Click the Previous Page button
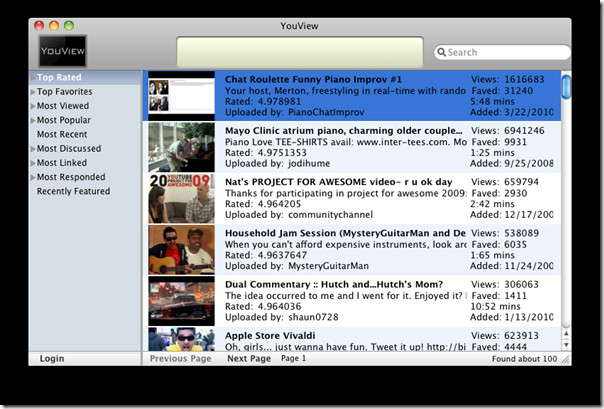This screenshot has width=604, height=409. 181,359
